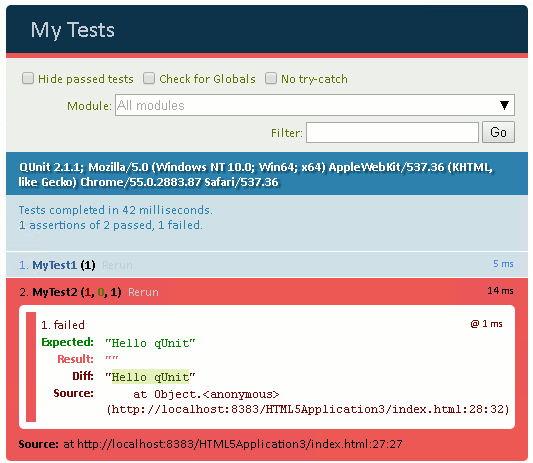
Task: Toggle the No try-catch checkbox
Action: pyautogui.click(x=271, y=78)
